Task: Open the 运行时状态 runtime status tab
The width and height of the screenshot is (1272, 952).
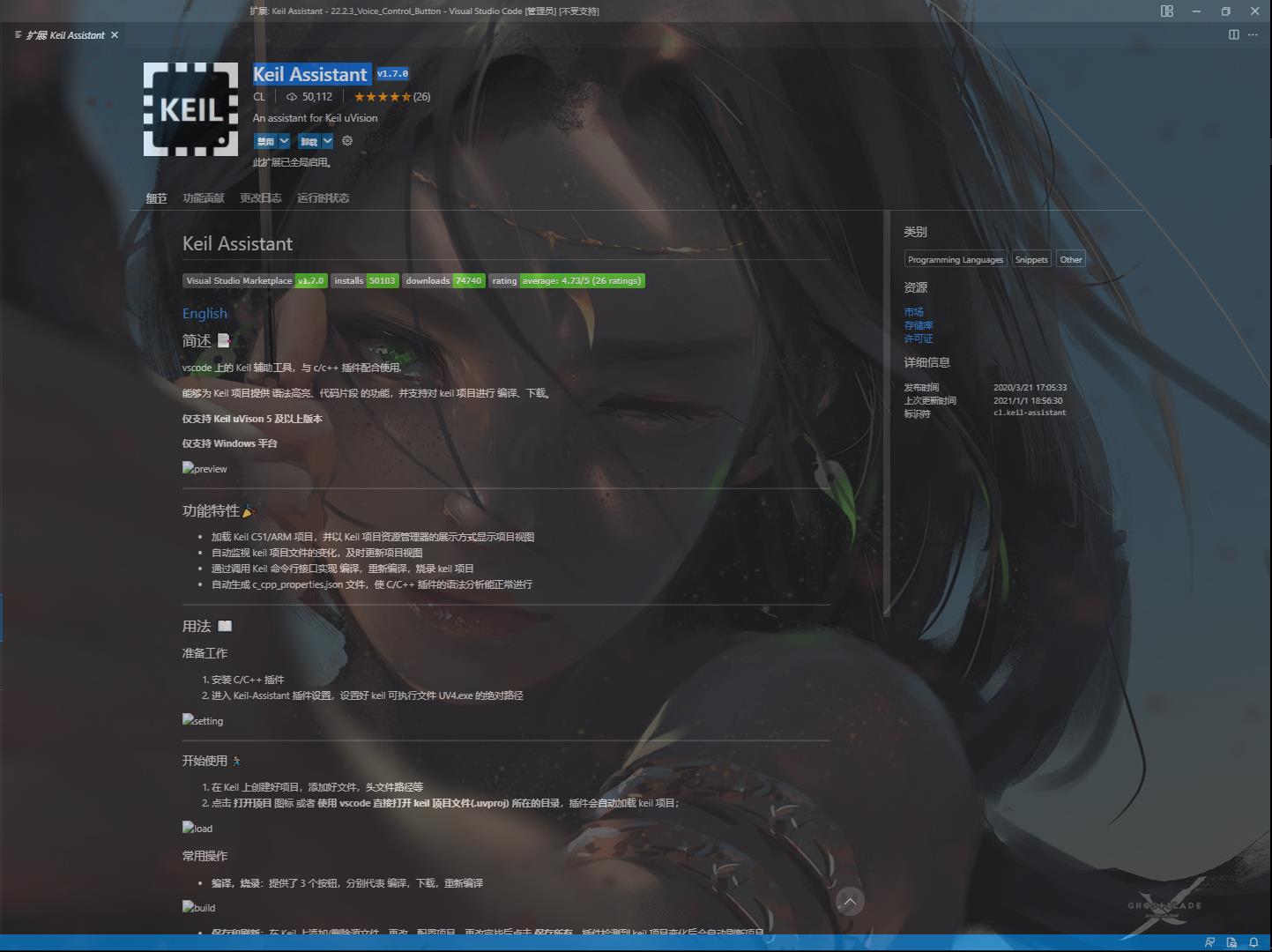Action: tap(324, 198)
